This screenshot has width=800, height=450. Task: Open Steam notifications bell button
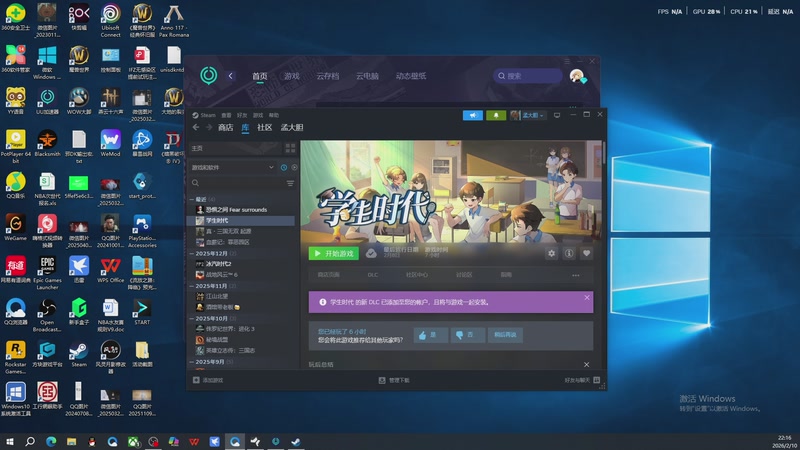[496, 115]
